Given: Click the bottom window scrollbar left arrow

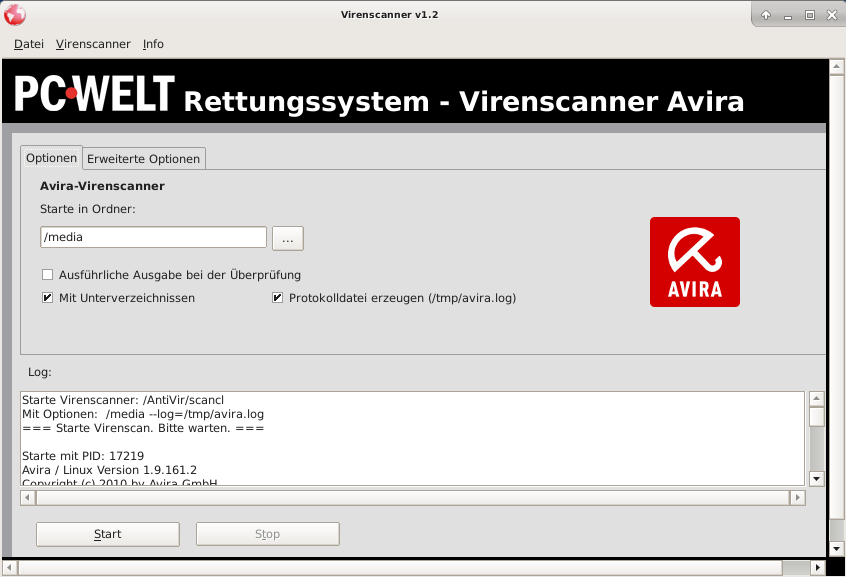Looking at the screenshot, I should pos(10,568).
